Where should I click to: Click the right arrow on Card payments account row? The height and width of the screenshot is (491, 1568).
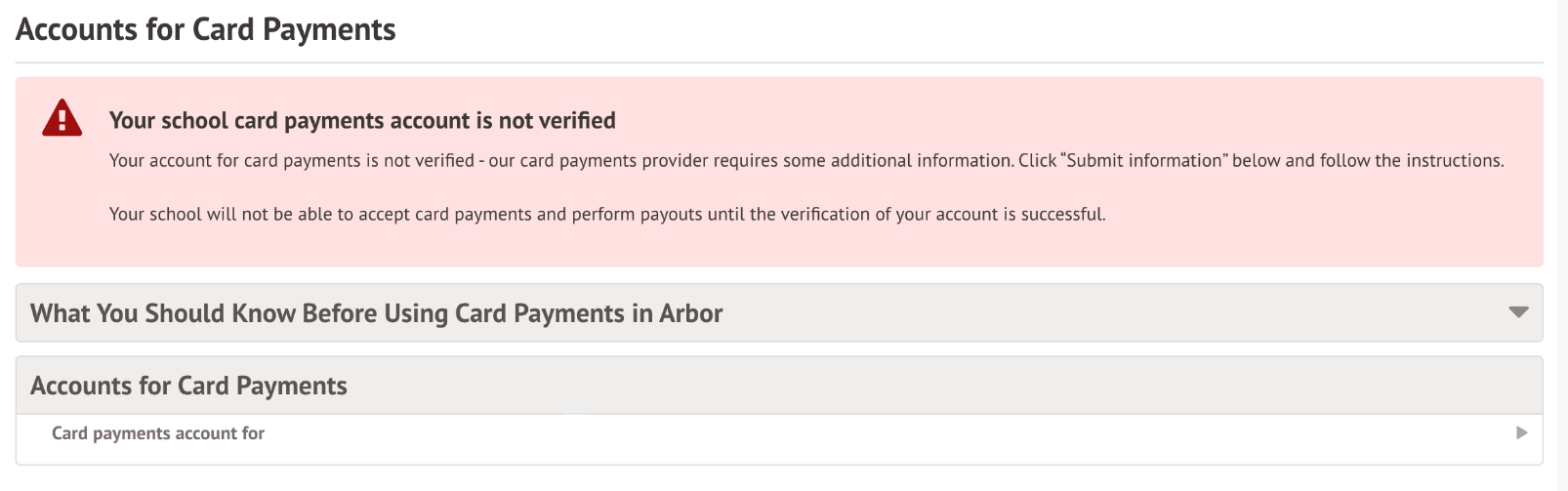1521,432
